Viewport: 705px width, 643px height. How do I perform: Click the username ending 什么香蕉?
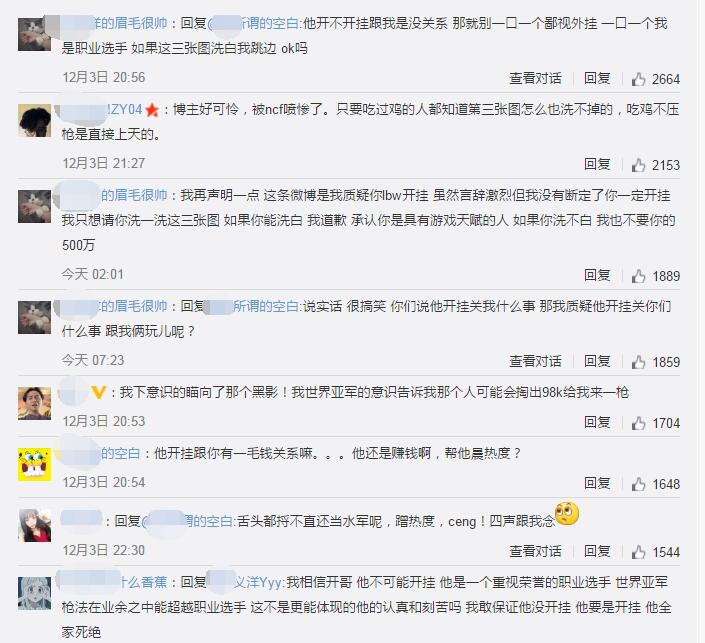click(112, 582)
